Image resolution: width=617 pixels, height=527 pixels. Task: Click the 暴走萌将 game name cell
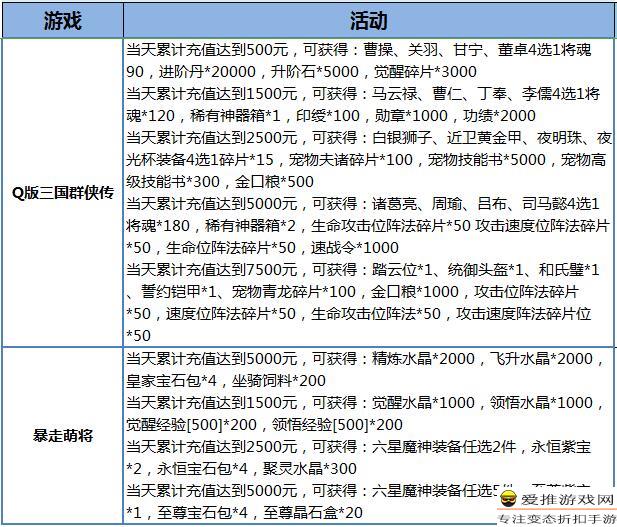point(63,436)
